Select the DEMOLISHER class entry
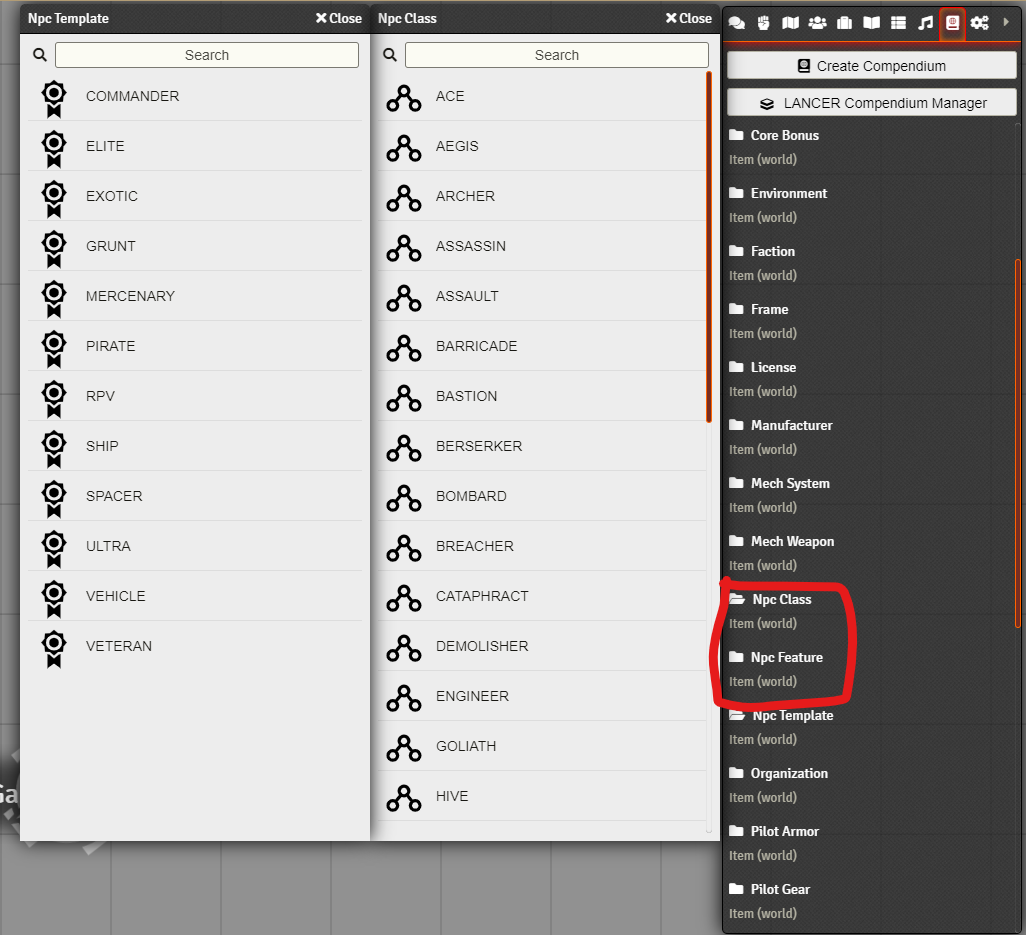 click(x=542, y=646)
